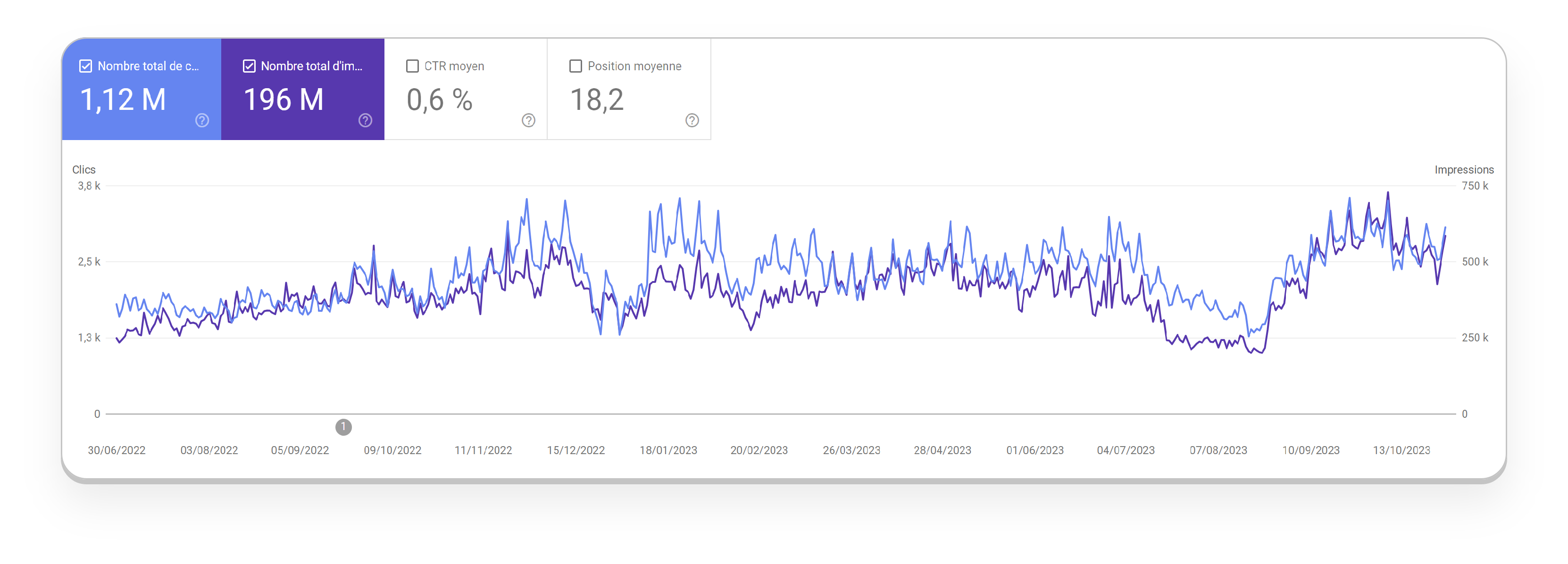Open help icon on total clicks card
This screenshot has width=1568, height=564.
[202, 120]
